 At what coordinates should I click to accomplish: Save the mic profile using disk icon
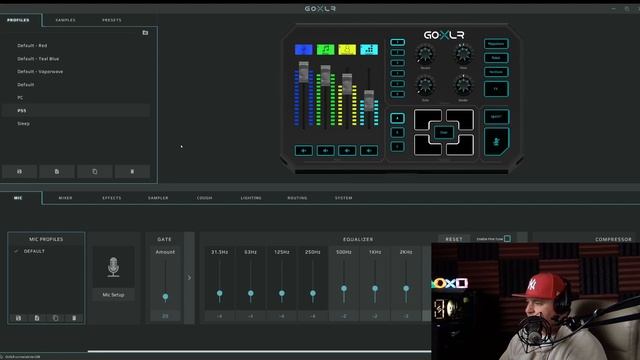click(18, 318)
